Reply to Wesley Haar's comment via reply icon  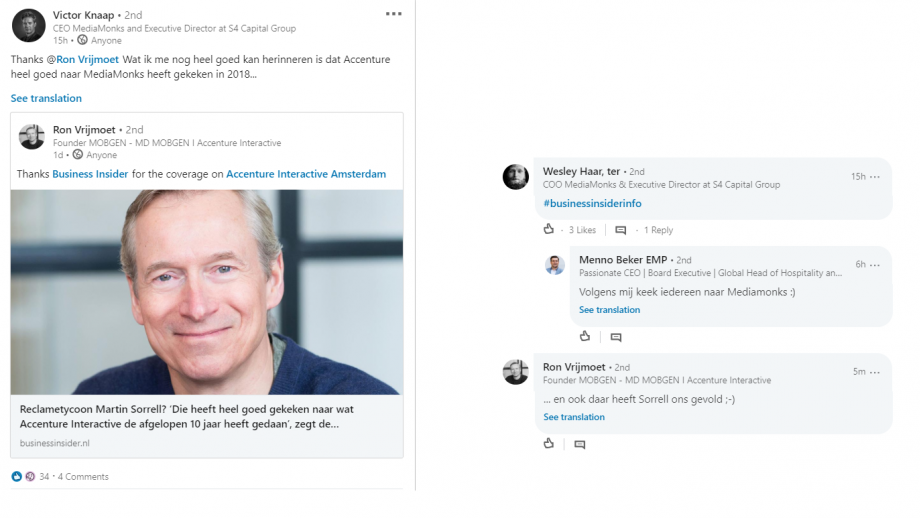click(x=620, y=230)
